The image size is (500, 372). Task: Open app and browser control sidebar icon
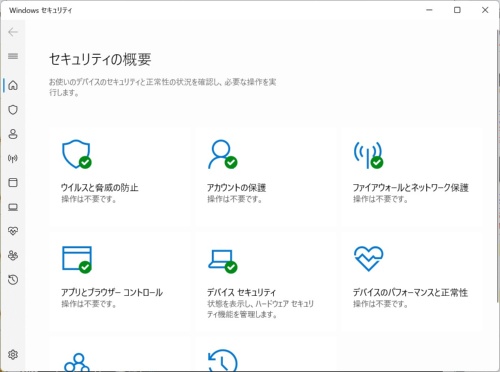pos(13,182)
